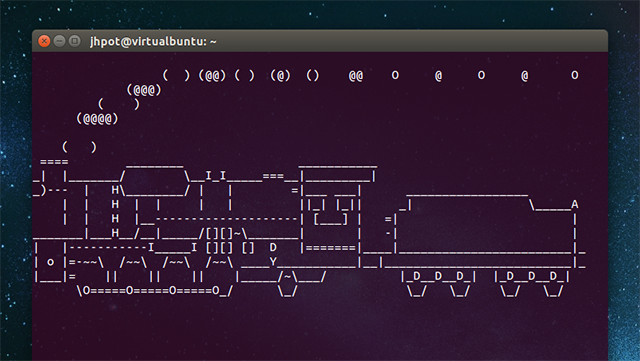The image size is (640, 361).
Task: Close the jhpot@virtualbuntu terminal window
Action: [44, 41]
